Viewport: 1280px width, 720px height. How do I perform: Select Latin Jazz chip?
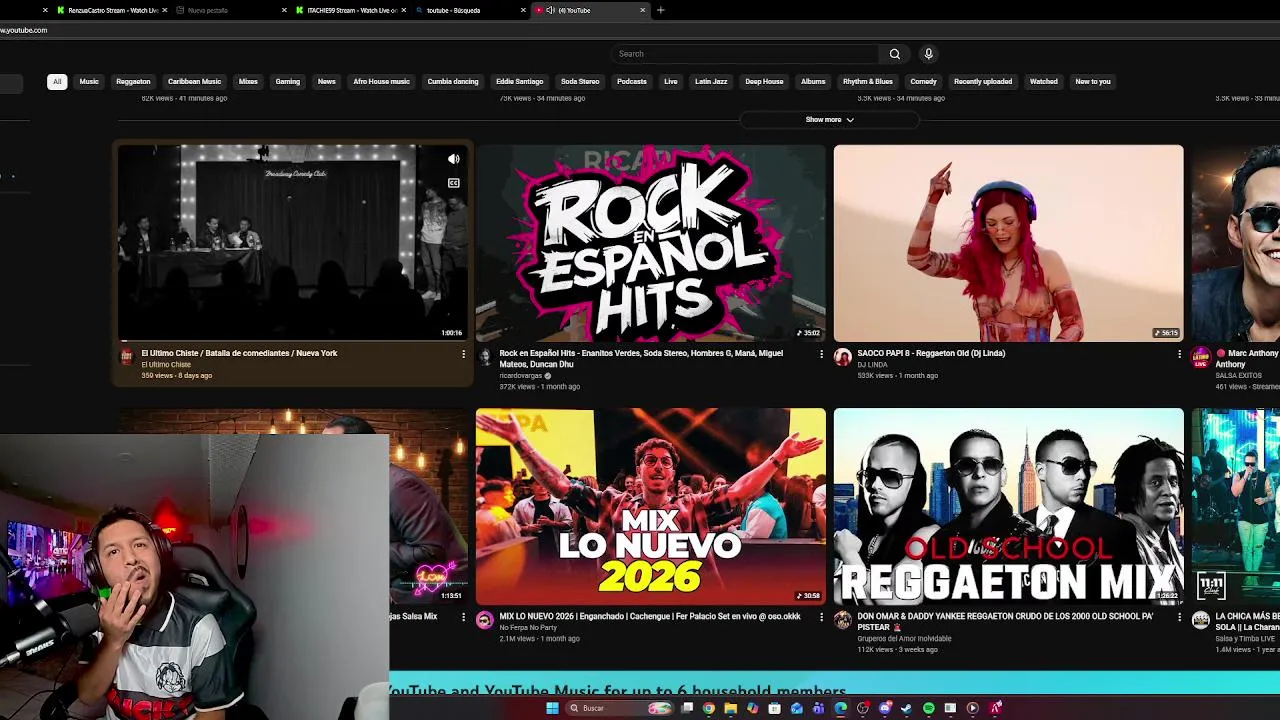coord(711,82)
